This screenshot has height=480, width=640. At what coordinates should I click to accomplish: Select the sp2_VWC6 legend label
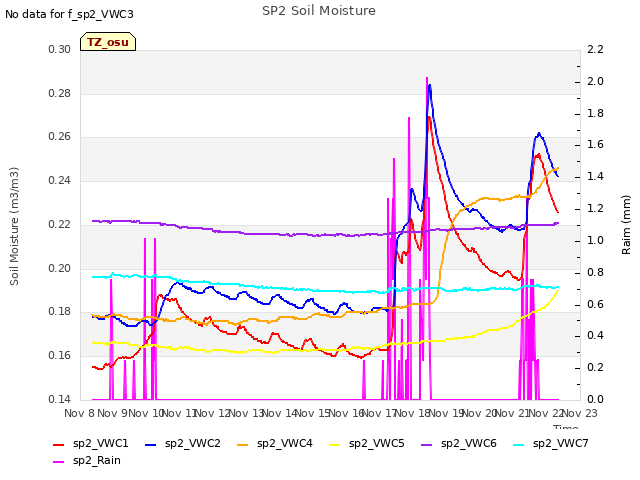469,444
